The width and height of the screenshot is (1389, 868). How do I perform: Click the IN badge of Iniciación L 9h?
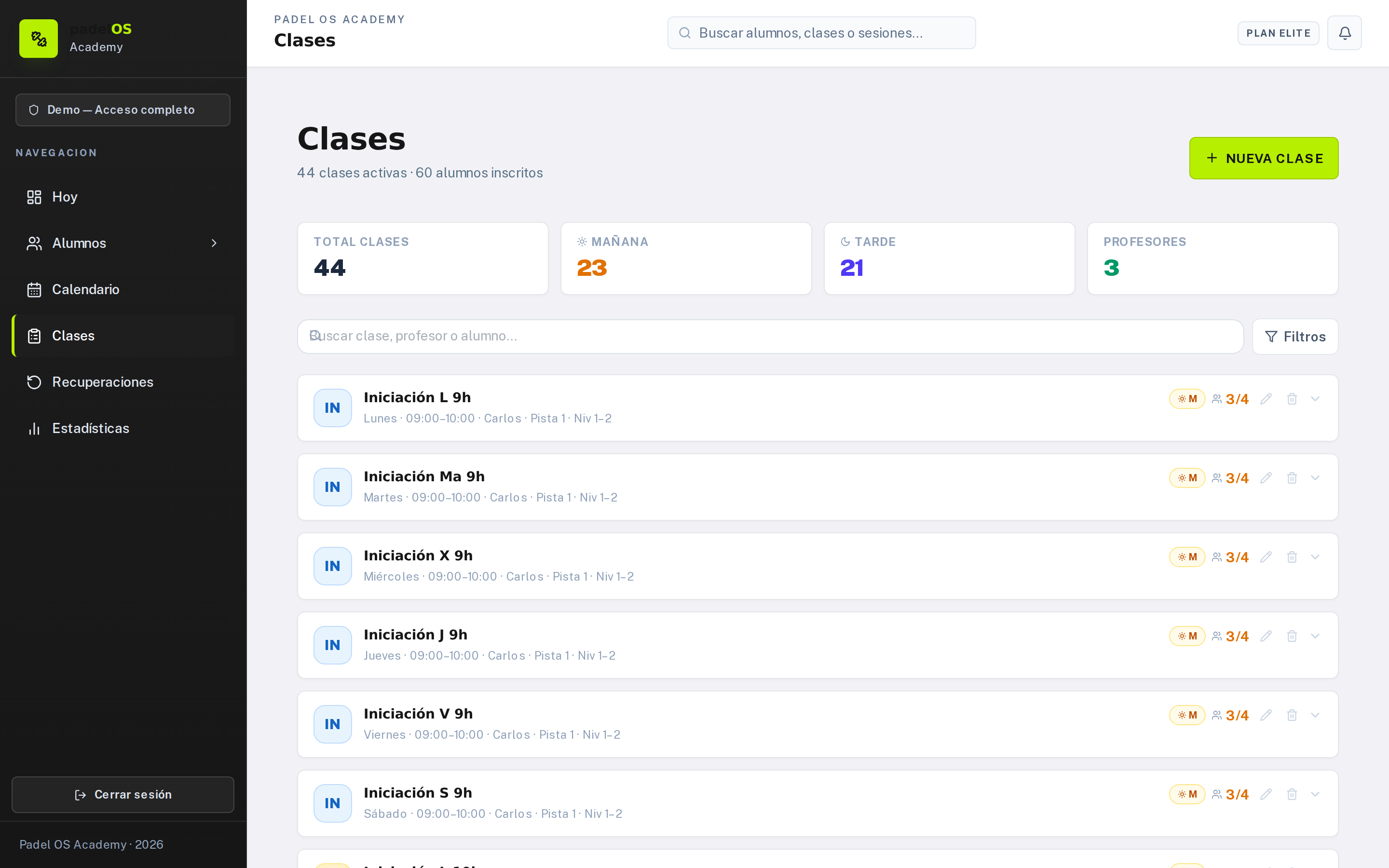[x=332, y=408]
